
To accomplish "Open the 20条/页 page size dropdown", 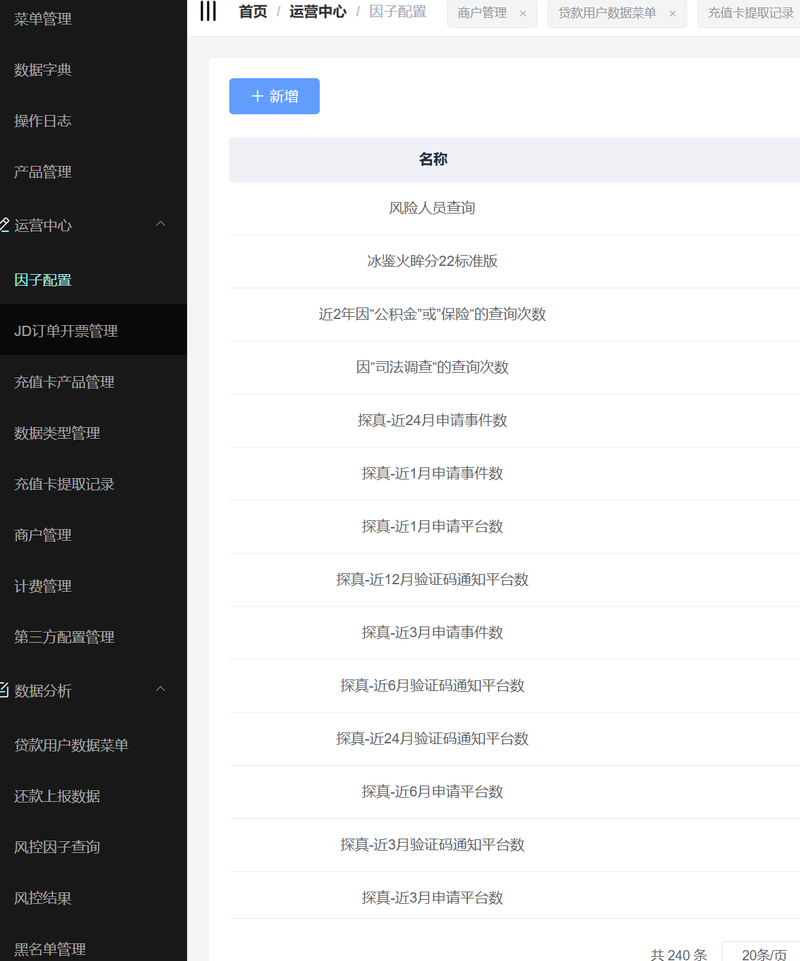I will pos(761,954).
